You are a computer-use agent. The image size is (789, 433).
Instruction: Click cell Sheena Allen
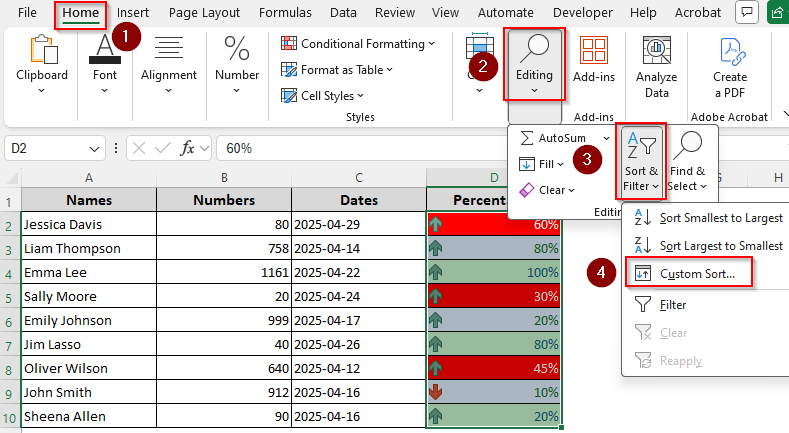(x=89, y=416)
